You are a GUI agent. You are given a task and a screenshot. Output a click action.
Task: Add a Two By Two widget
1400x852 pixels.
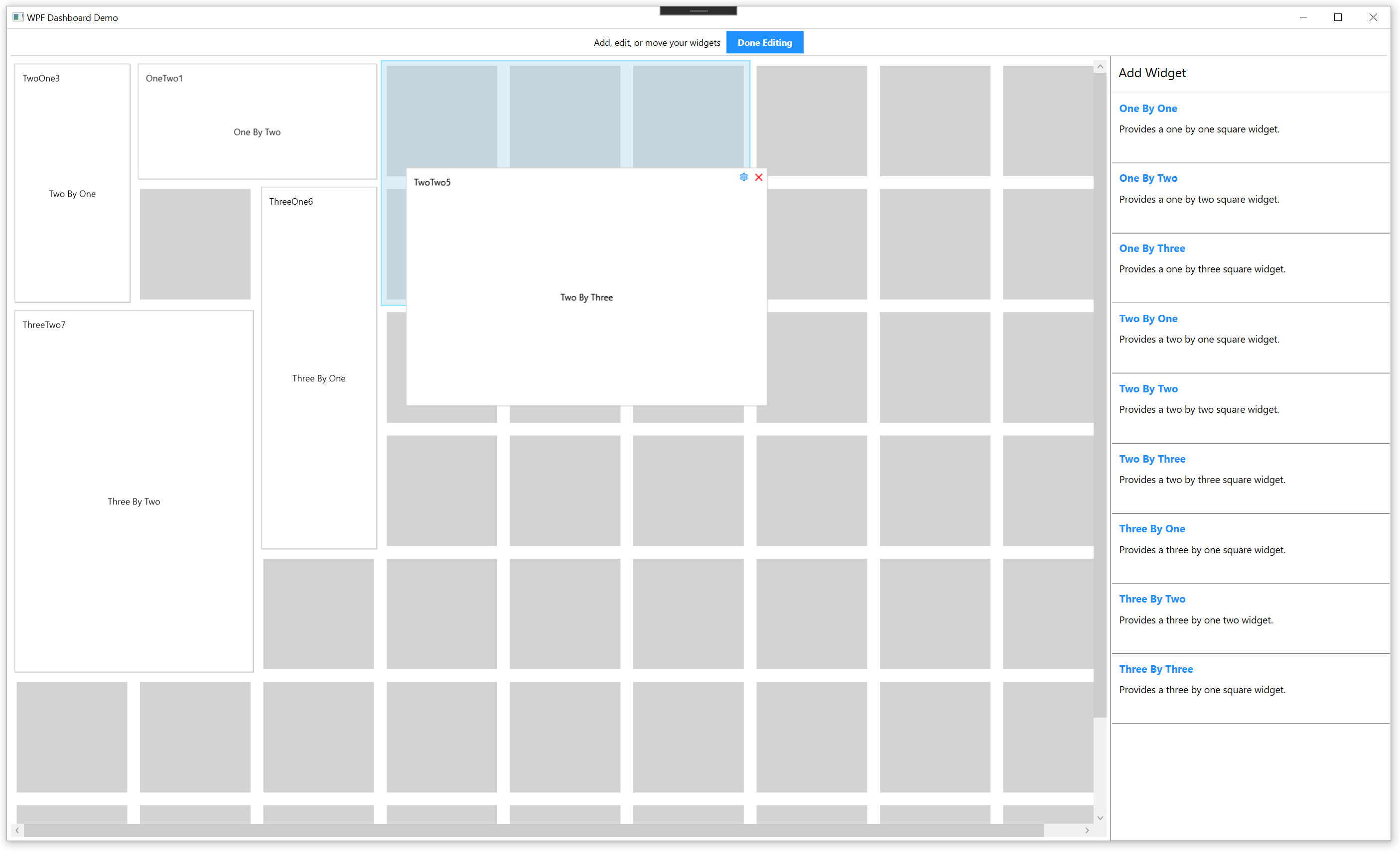pyautogui.click(x=1148, y=389)
